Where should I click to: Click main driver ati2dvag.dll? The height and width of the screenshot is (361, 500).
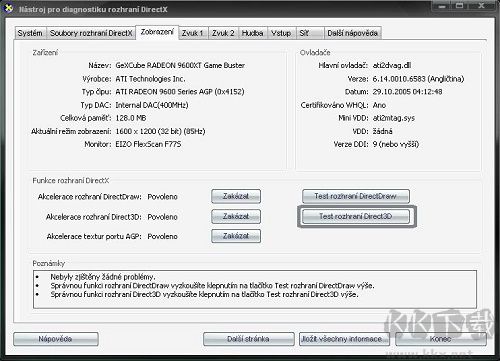pyautogui.click(x=392, y=65)
